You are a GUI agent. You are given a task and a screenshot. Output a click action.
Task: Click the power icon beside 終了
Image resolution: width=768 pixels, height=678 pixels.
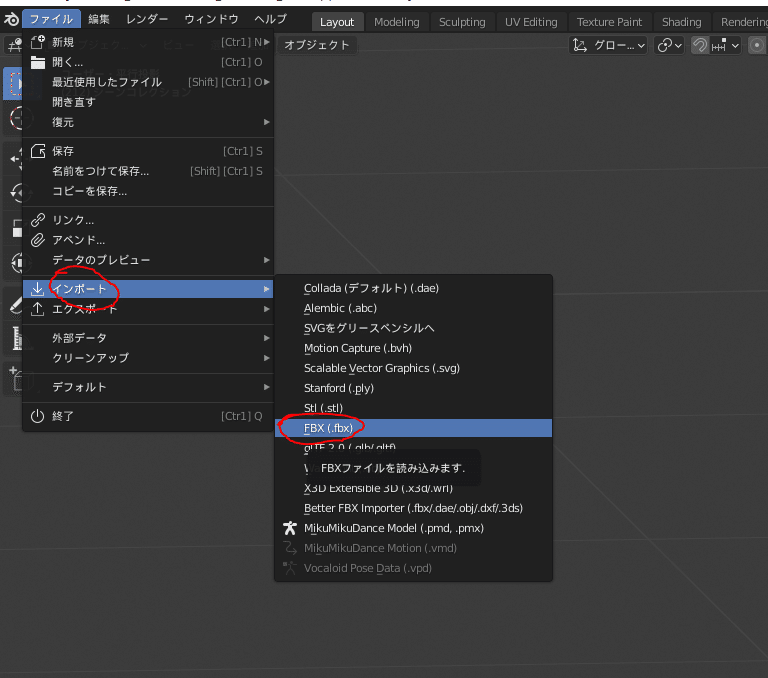tap(38, 416)
